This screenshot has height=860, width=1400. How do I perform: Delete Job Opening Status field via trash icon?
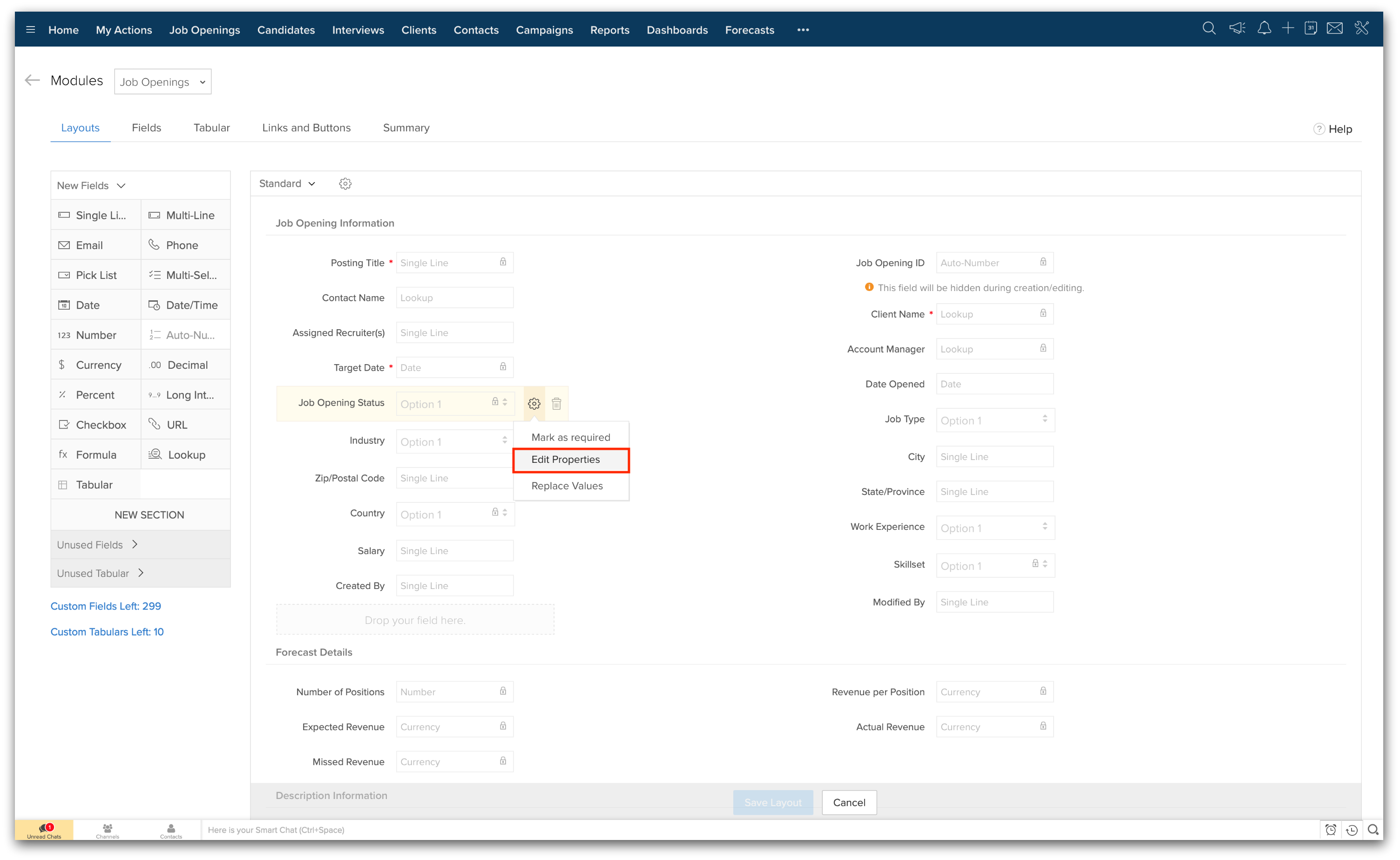coord(557,404)
